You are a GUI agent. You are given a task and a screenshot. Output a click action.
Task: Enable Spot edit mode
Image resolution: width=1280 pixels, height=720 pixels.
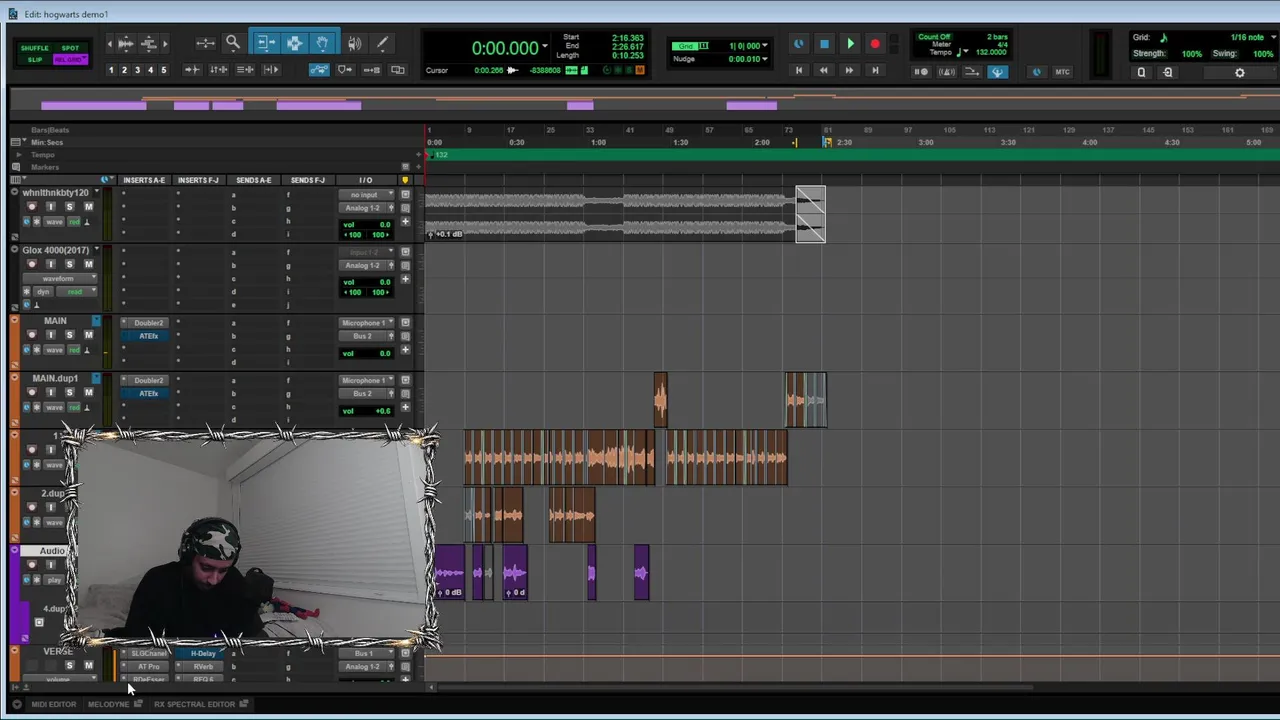coord(70,48)
